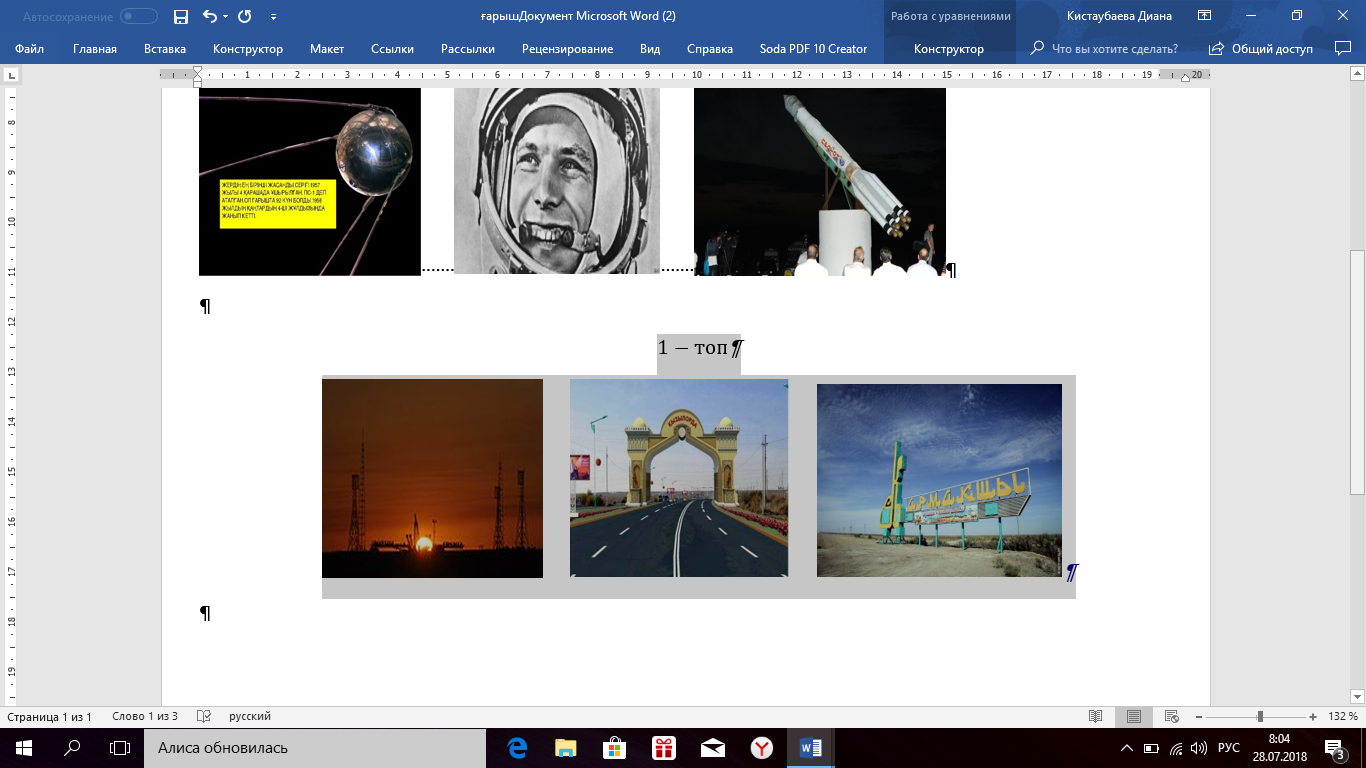Click the 'Что вы хотите сделать?' search field
Viewport: 1366px width, 768px height.
(x=1114, y=49)
